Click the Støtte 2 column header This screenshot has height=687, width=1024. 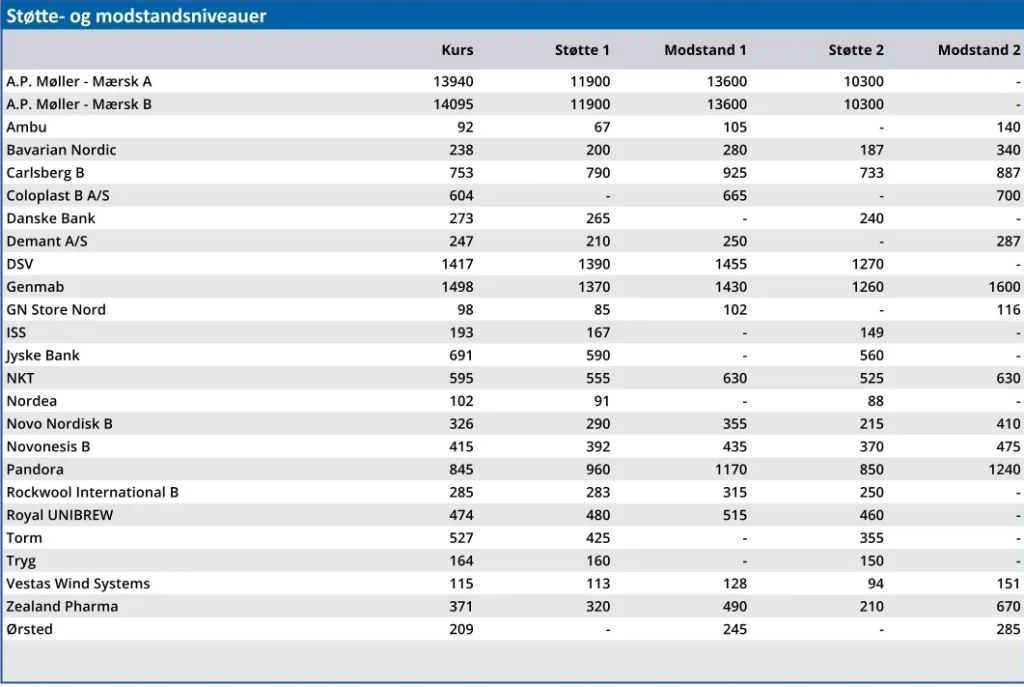(856, 50)
